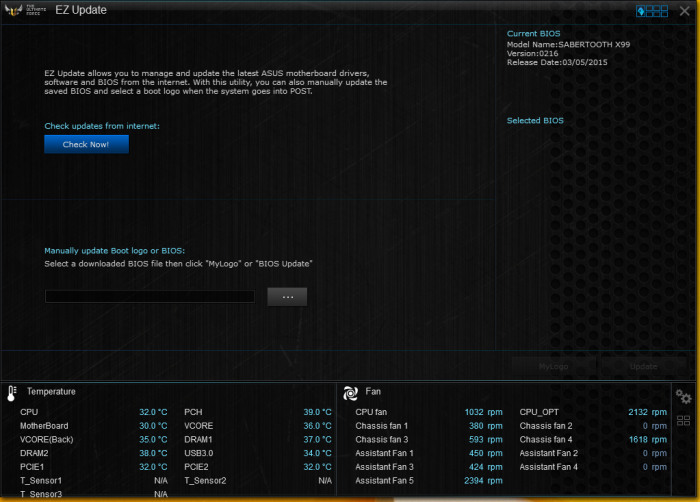700x502 pixels.
Task: Click the Check Now! button
Action: tap(86, 144)
